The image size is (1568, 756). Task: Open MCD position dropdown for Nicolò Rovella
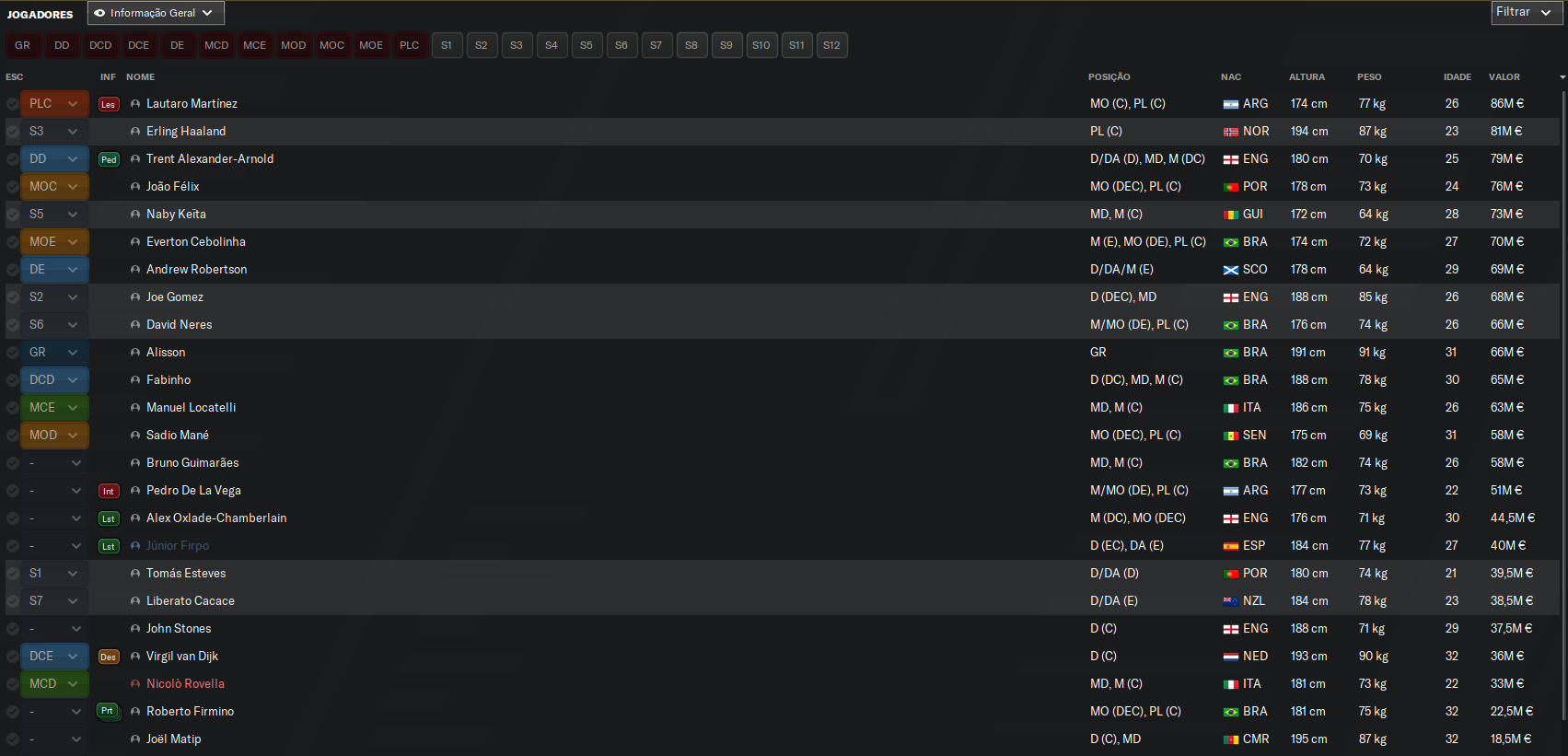pos(54,684)
